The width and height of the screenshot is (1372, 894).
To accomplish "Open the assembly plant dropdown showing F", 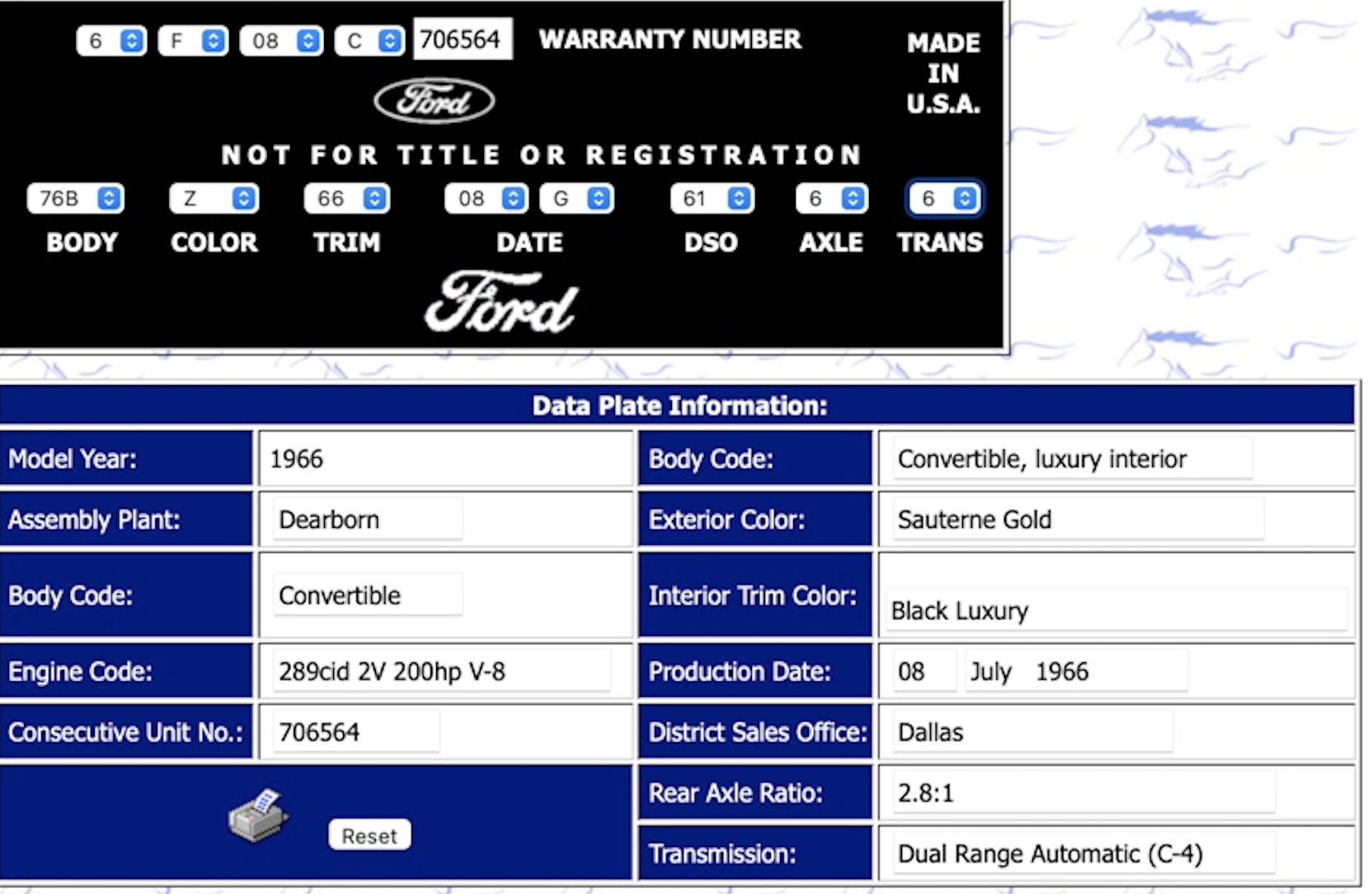I will click(x=194, y=40).
